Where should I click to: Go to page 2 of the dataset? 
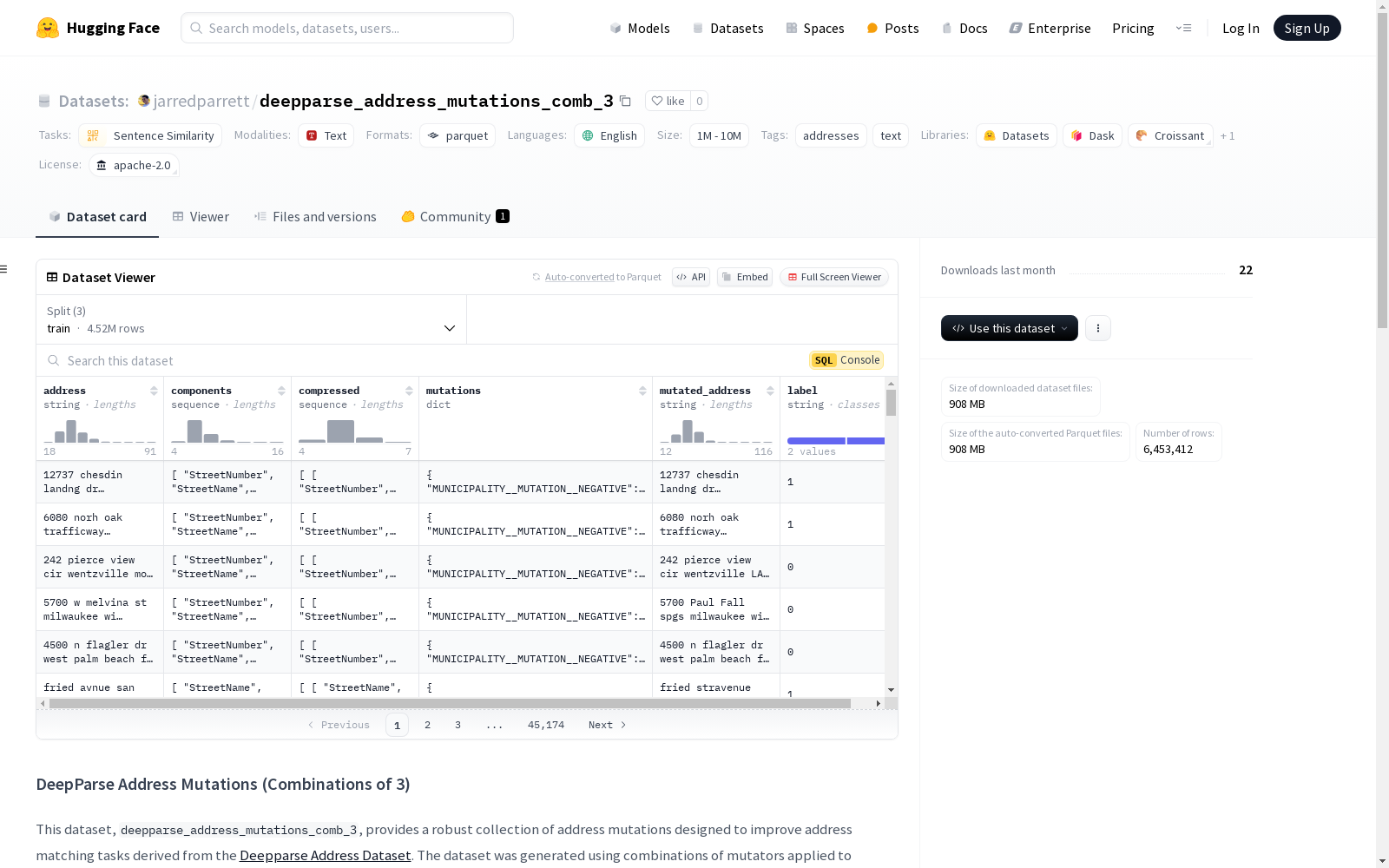click(427, 725)
